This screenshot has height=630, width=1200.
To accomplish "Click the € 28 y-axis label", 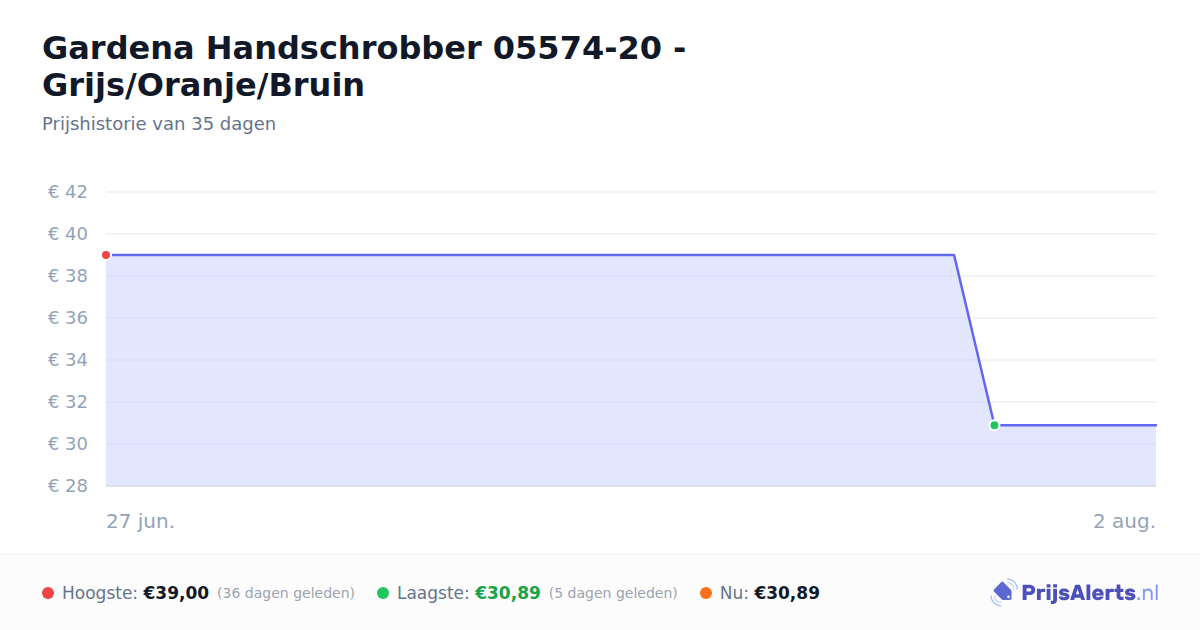I will coord(67,486).
